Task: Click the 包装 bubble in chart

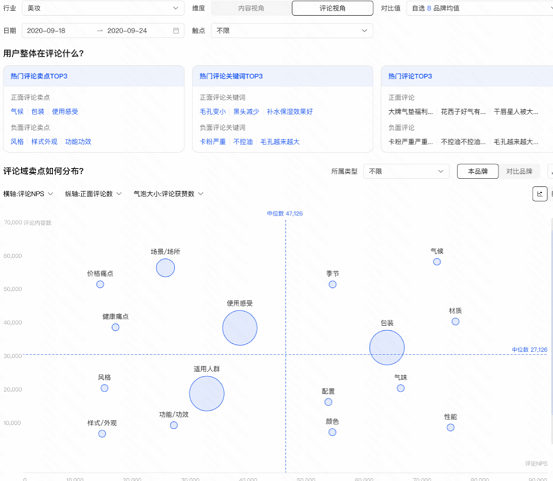Action: (387, 347)
